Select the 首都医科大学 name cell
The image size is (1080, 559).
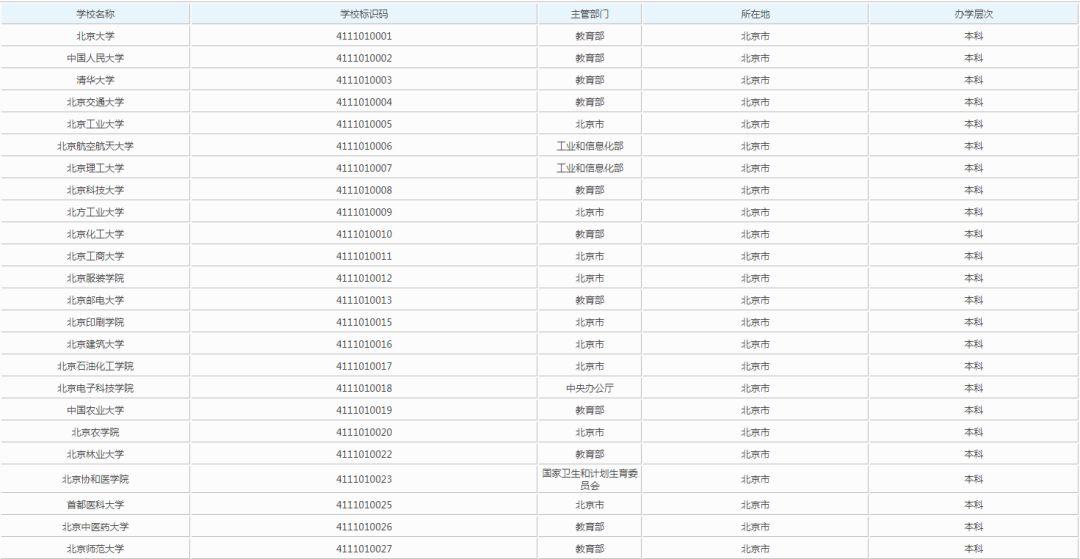pos(95,505)
